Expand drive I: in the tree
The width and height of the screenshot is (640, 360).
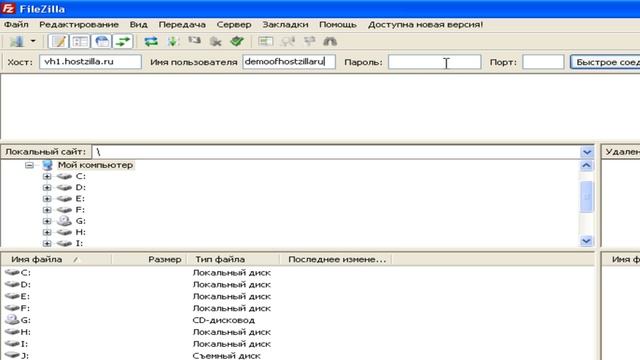coord(47,243)
